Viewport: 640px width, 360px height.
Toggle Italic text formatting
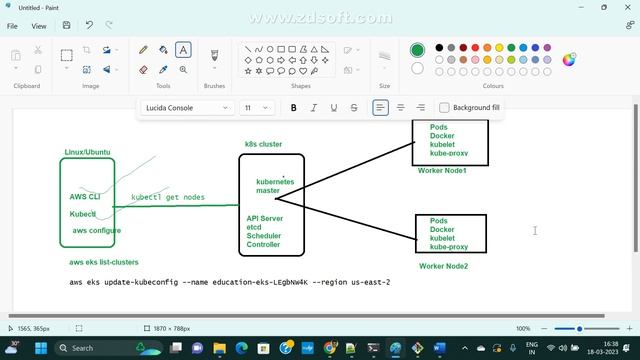[x=313, y=108]
